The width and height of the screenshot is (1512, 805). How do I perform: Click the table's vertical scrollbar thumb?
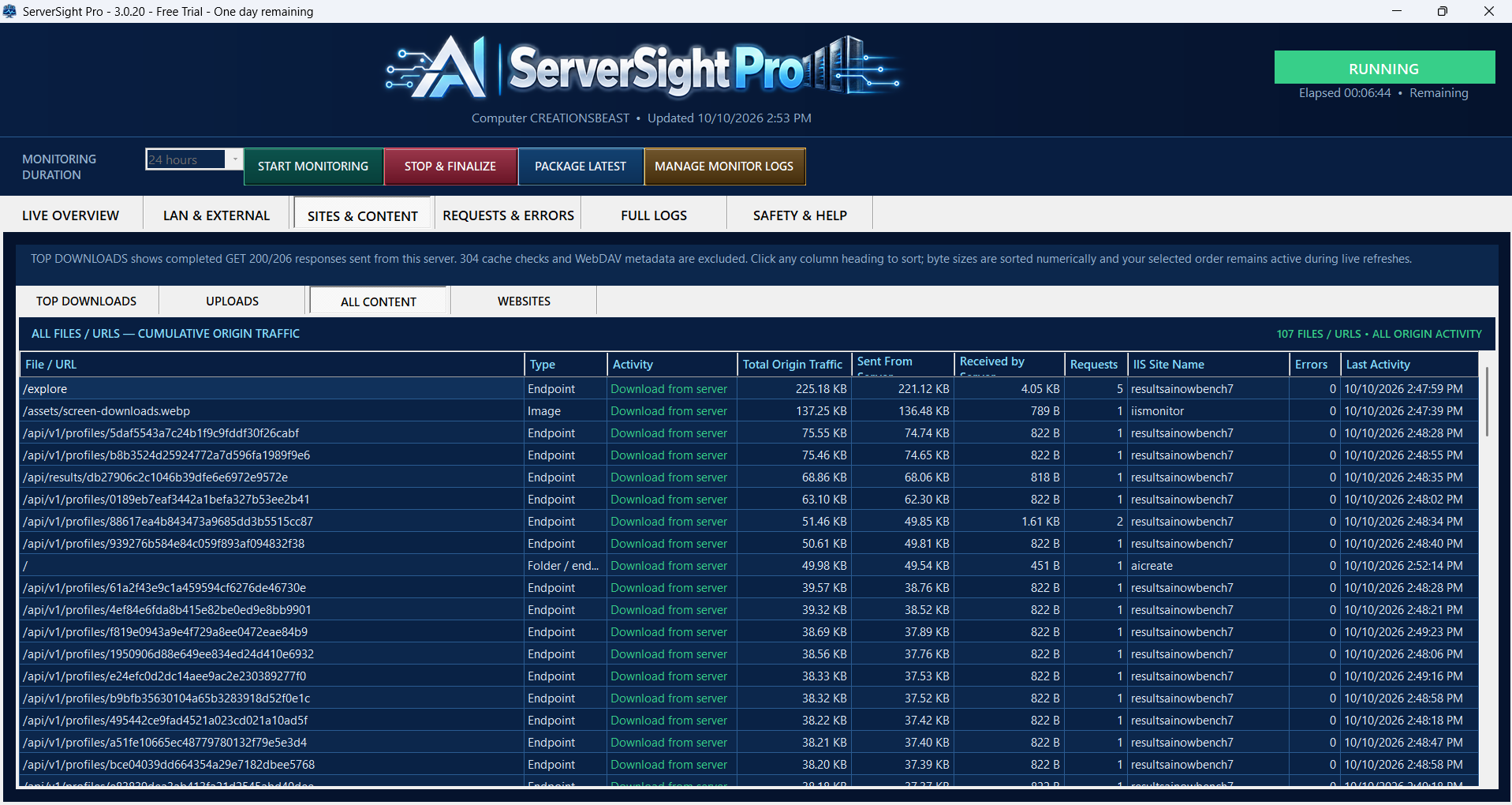click(1488, 401)
